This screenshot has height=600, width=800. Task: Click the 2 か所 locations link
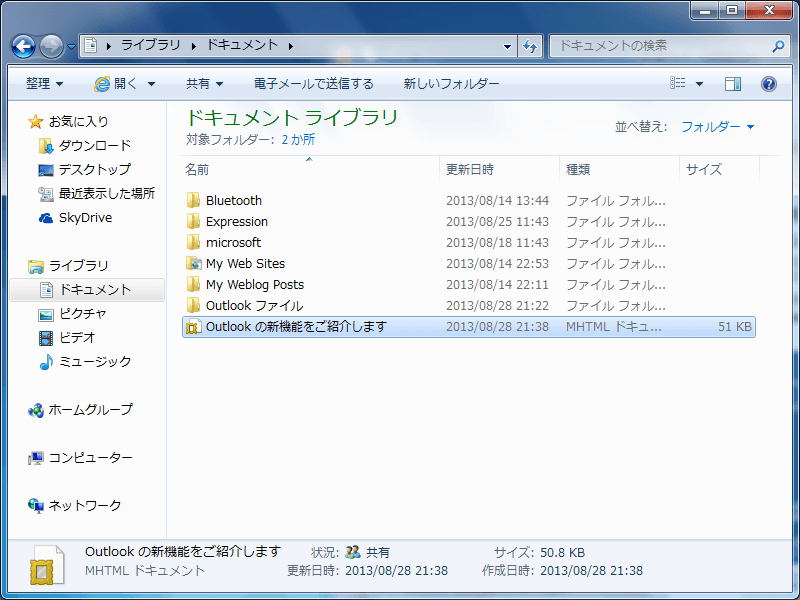(x=298, y=140)
